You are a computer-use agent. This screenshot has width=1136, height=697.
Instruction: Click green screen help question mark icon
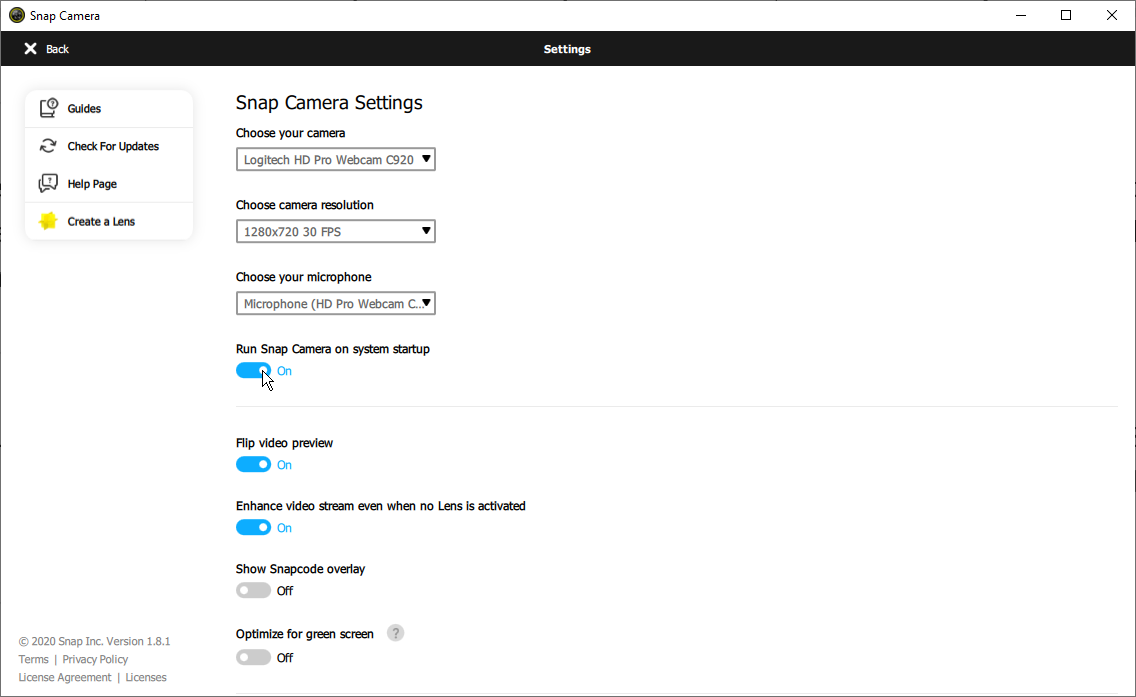click(x=396, y=633)
